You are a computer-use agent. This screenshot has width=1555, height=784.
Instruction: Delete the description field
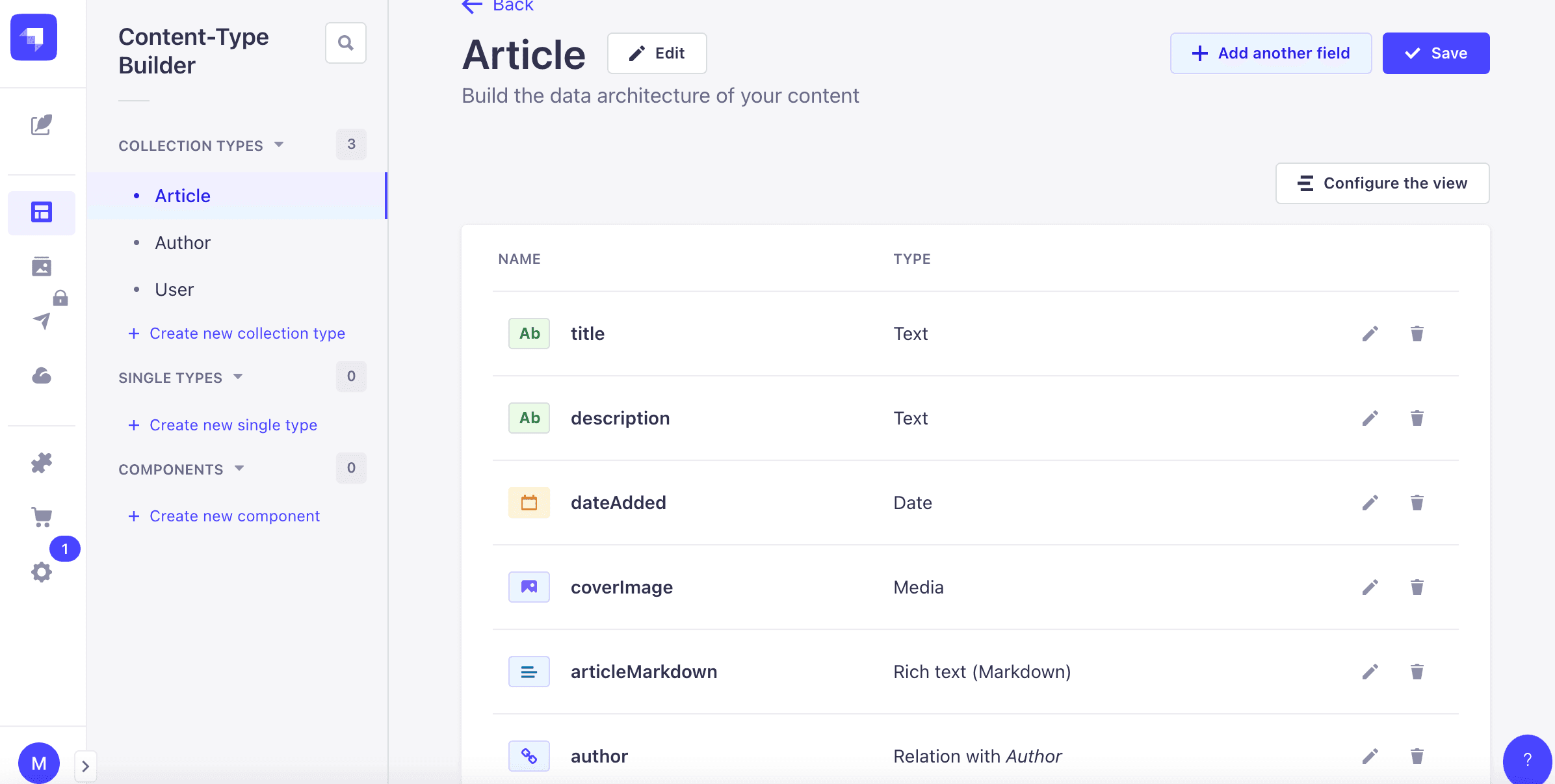(x=1417, y=418)
